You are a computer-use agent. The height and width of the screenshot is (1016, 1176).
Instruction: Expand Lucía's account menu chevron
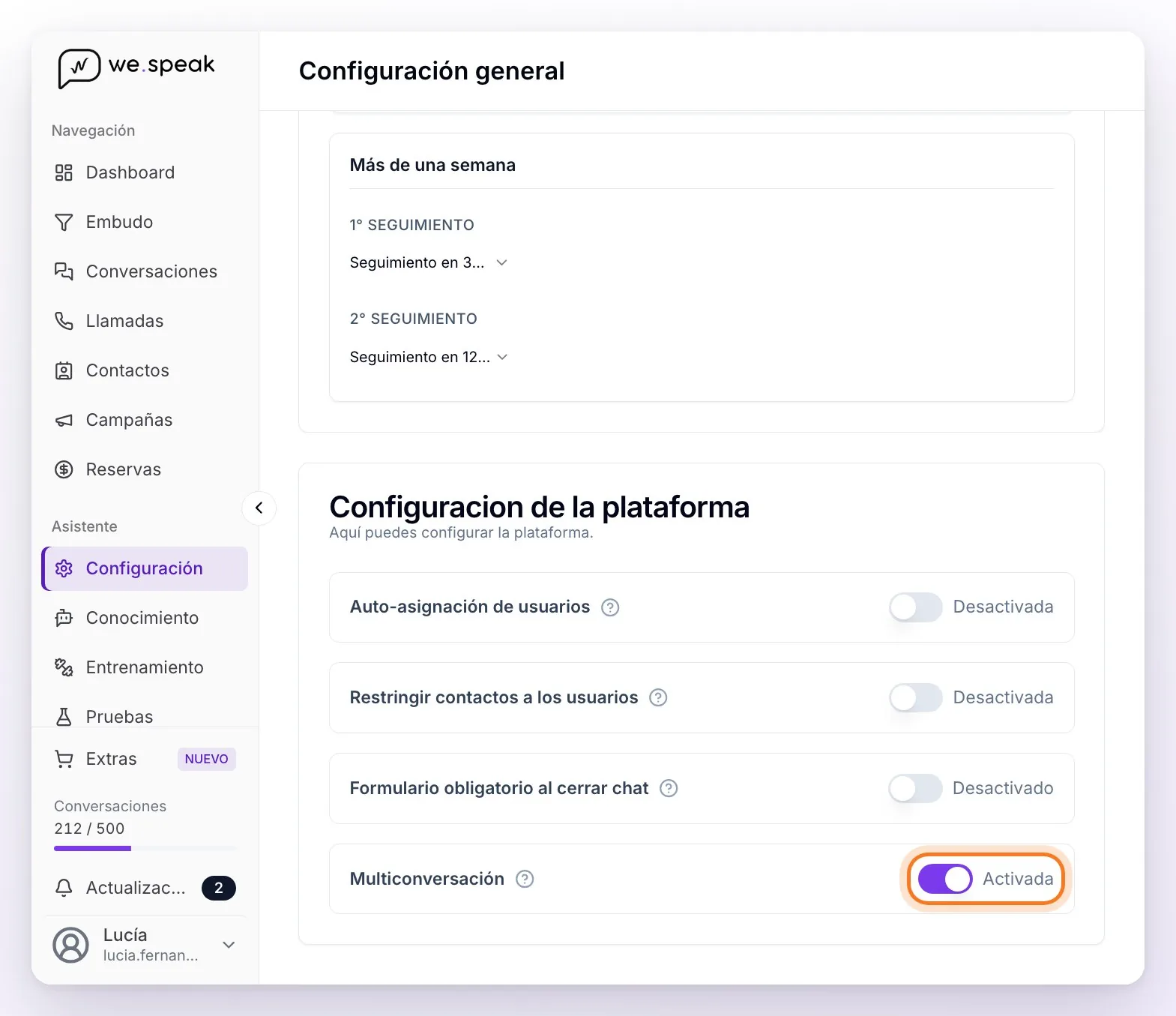tap(229, 945)
